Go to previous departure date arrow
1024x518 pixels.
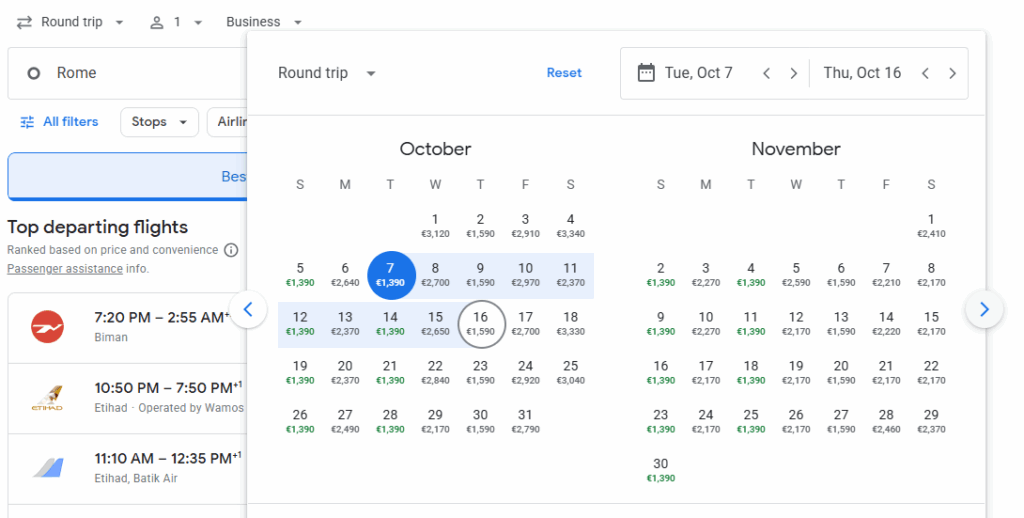coord(767,73)
